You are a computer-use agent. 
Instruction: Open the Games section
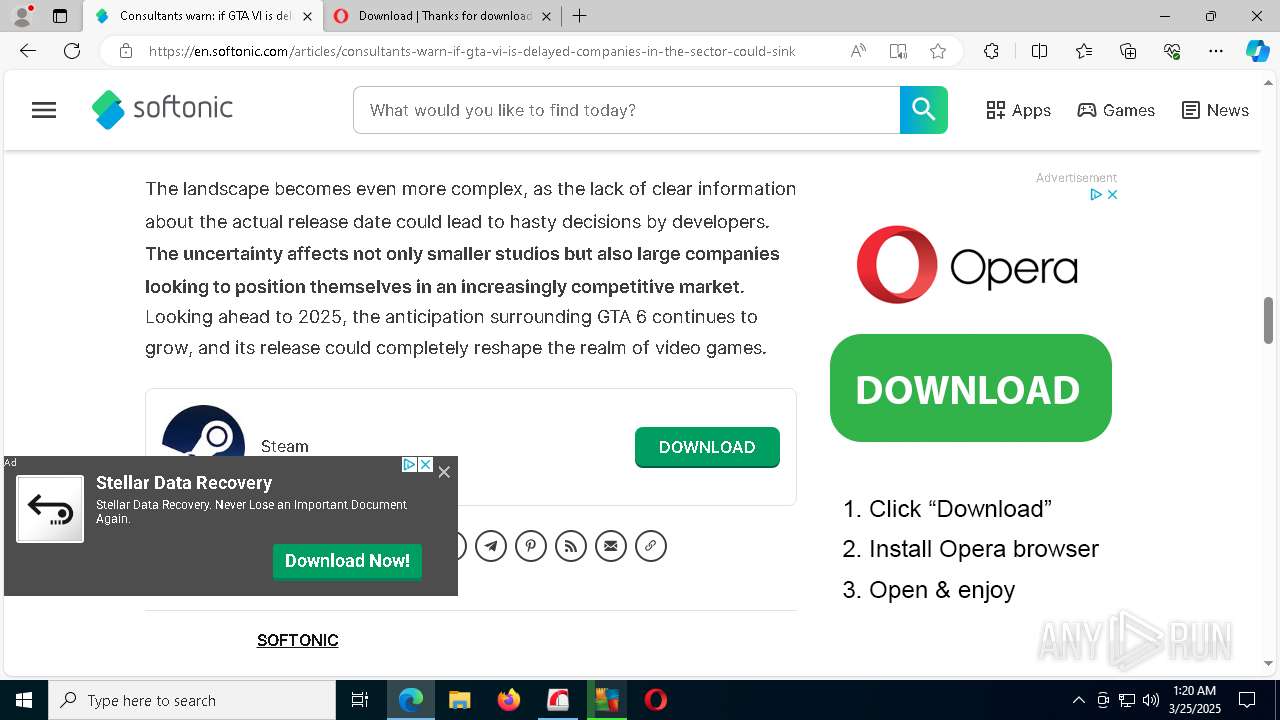click(1116, 110)
